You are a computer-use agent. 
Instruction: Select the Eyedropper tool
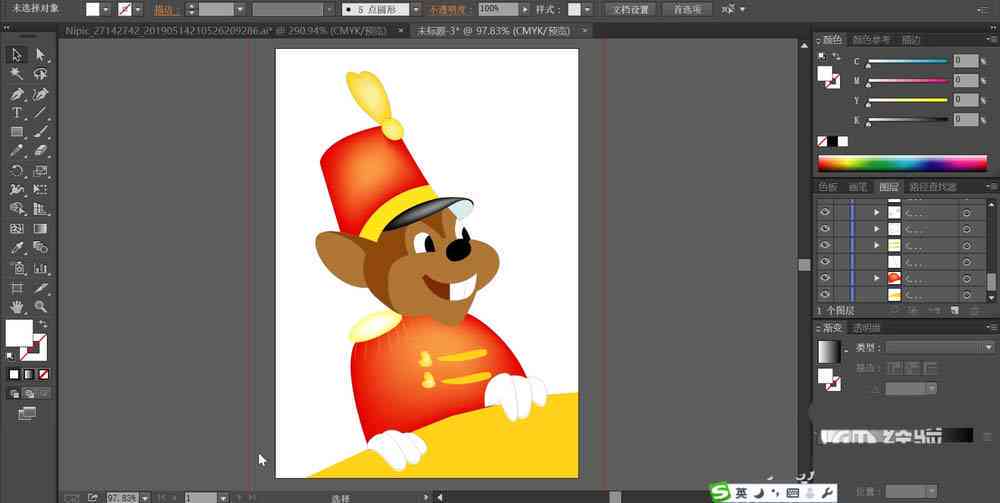coord(17,248)
